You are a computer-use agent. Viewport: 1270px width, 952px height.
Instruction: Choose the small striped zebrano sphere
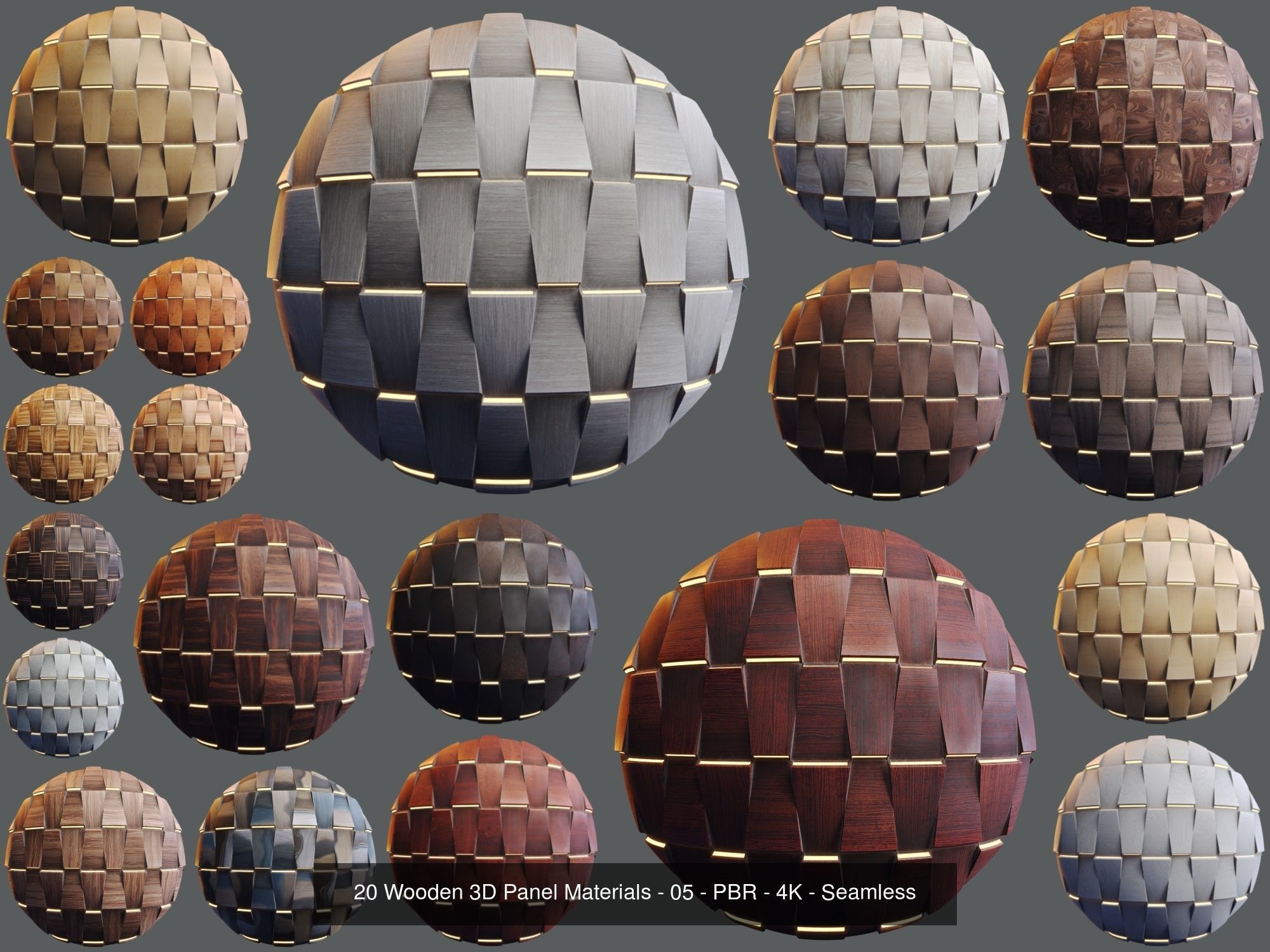pyautogui.click(x=64, y=444)
